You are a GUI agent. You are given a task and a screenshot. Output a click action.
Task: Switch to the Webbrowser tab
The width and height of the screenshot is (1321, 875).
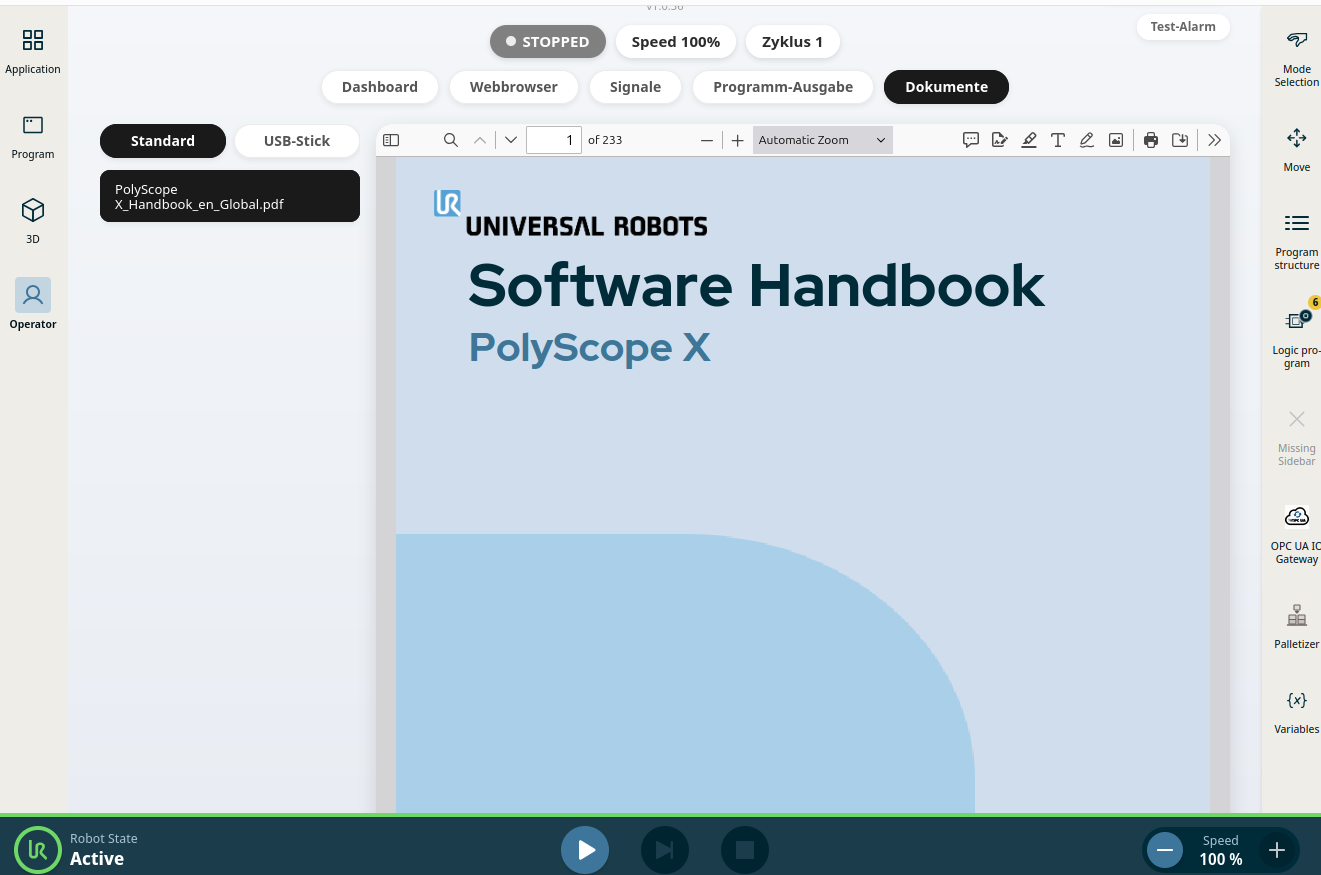514,87
